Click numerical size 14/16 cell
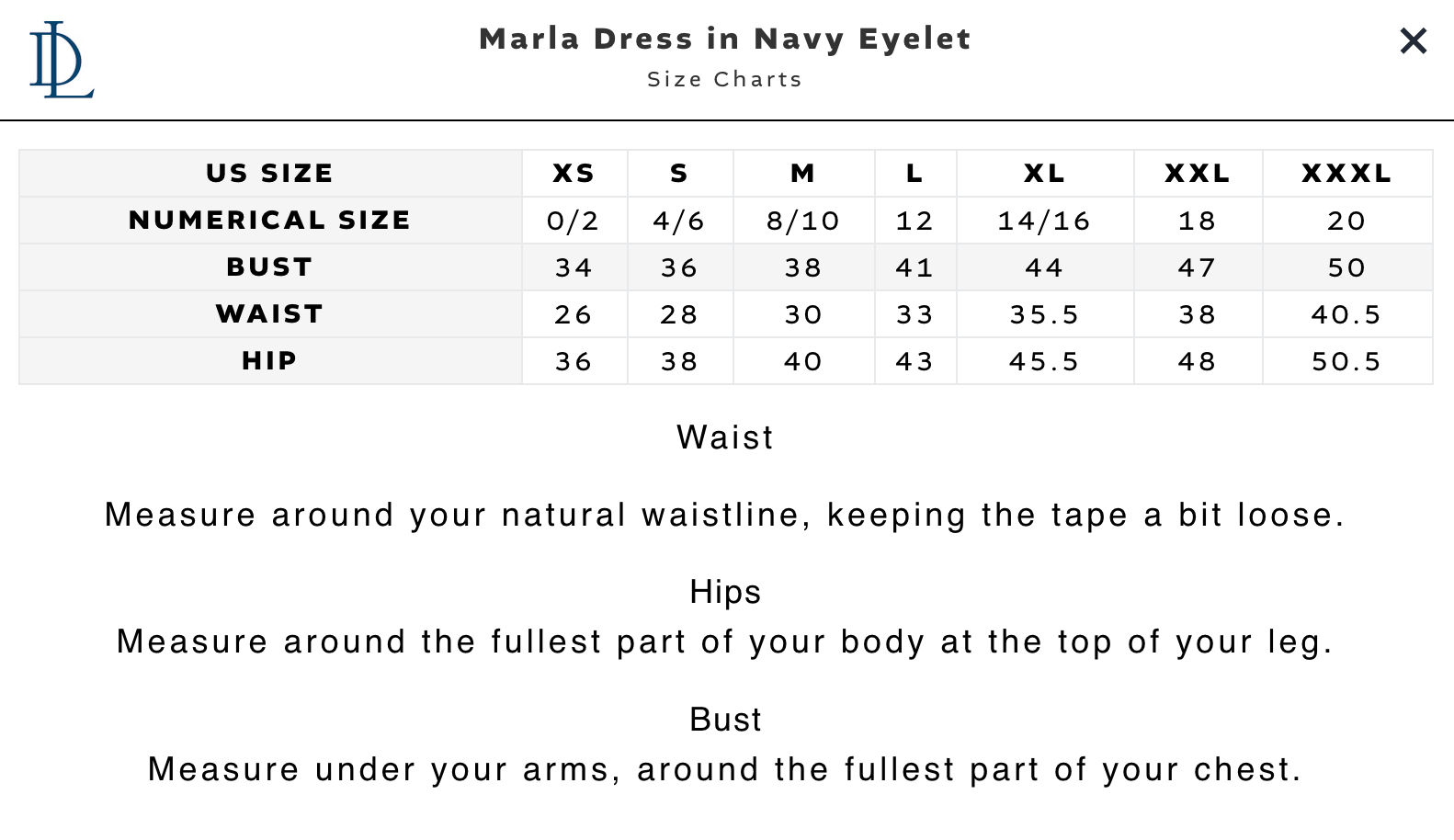 coord(1044,221)
